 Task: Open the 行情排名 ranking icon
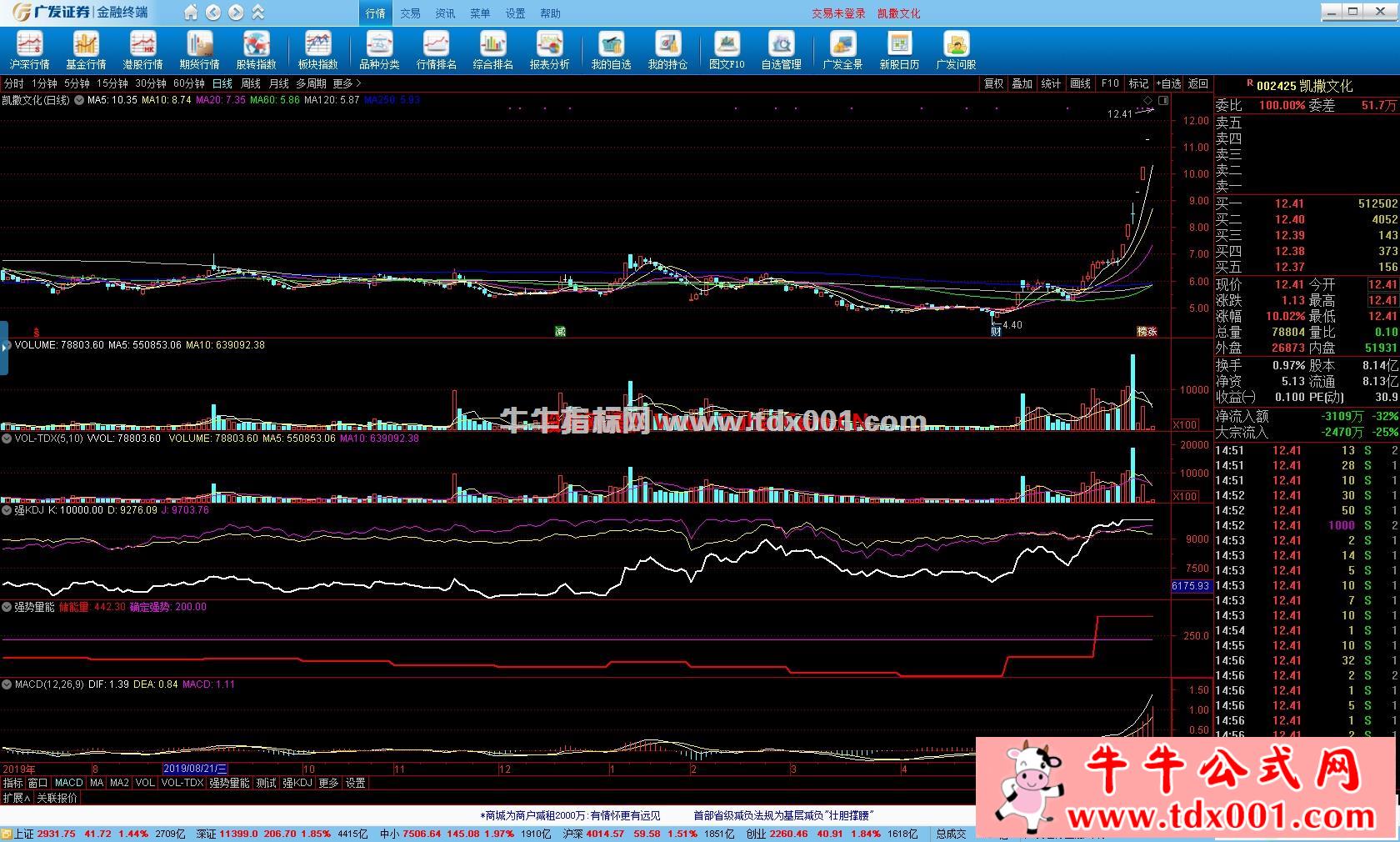tap(436, 50)
